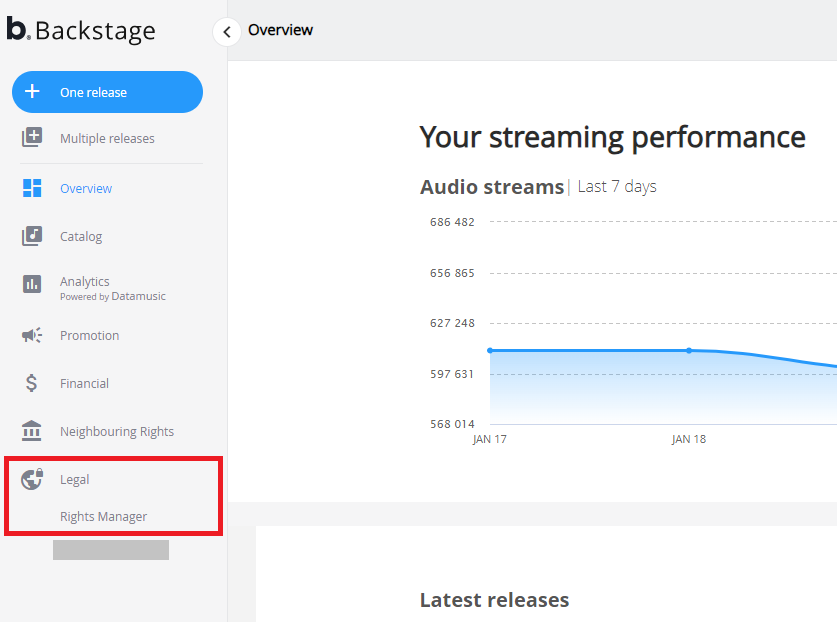Click the Financial dollar sign icon

point(32,383)
